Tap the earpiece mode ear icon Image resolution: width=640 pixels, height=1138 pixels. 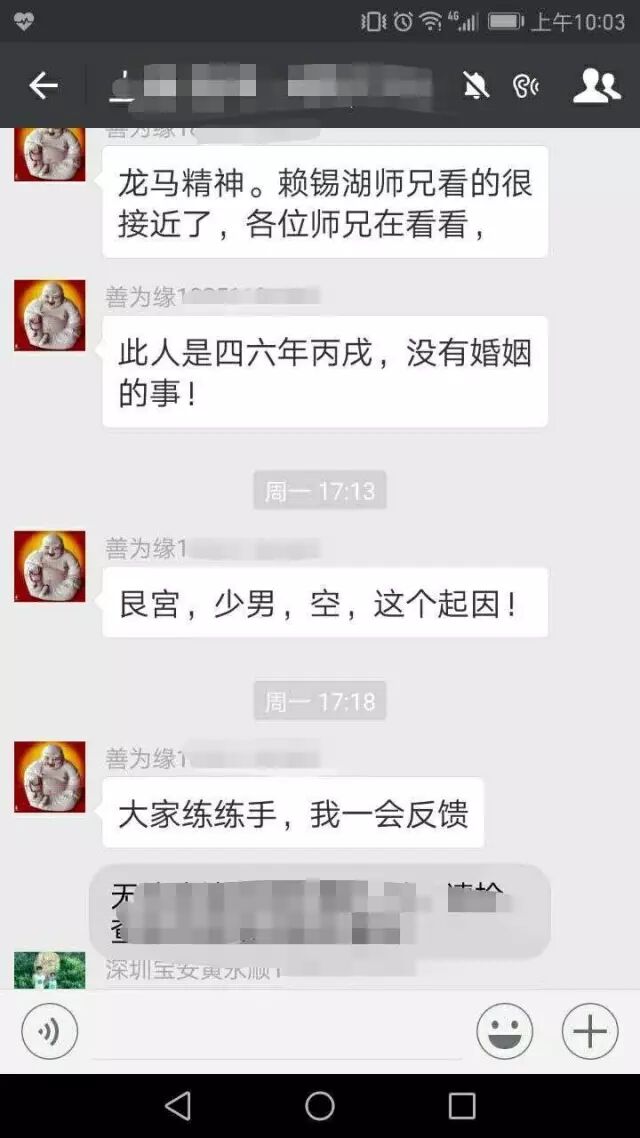click(525, 86)
